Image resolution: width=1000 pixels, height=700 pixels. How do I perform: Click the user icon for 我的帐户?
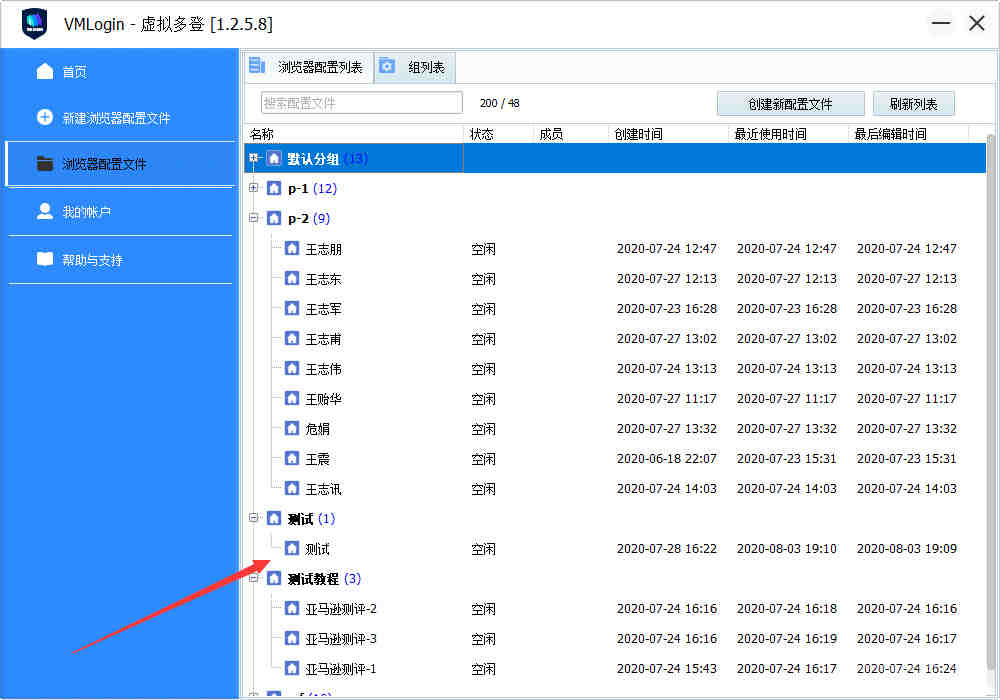point(45,211)
